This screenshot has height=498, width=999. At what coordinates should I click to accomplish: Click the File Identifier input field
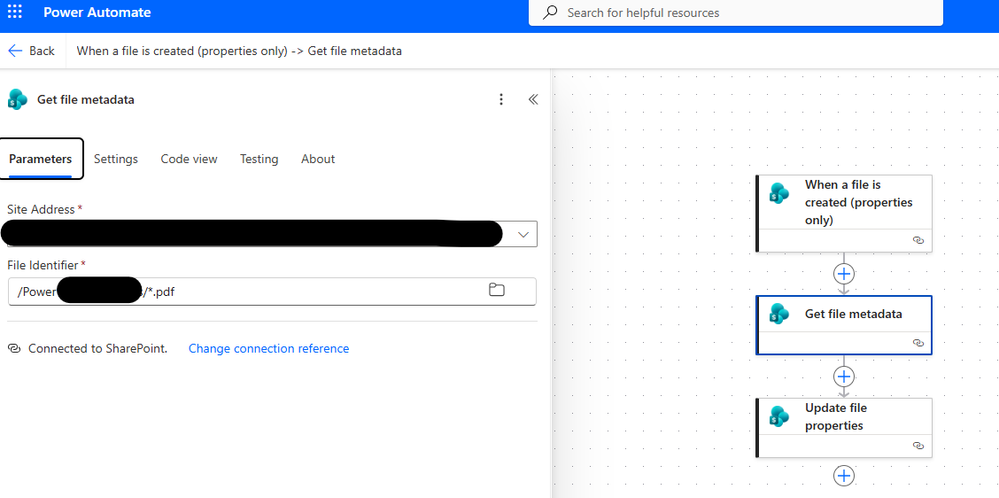click(272, 291)
